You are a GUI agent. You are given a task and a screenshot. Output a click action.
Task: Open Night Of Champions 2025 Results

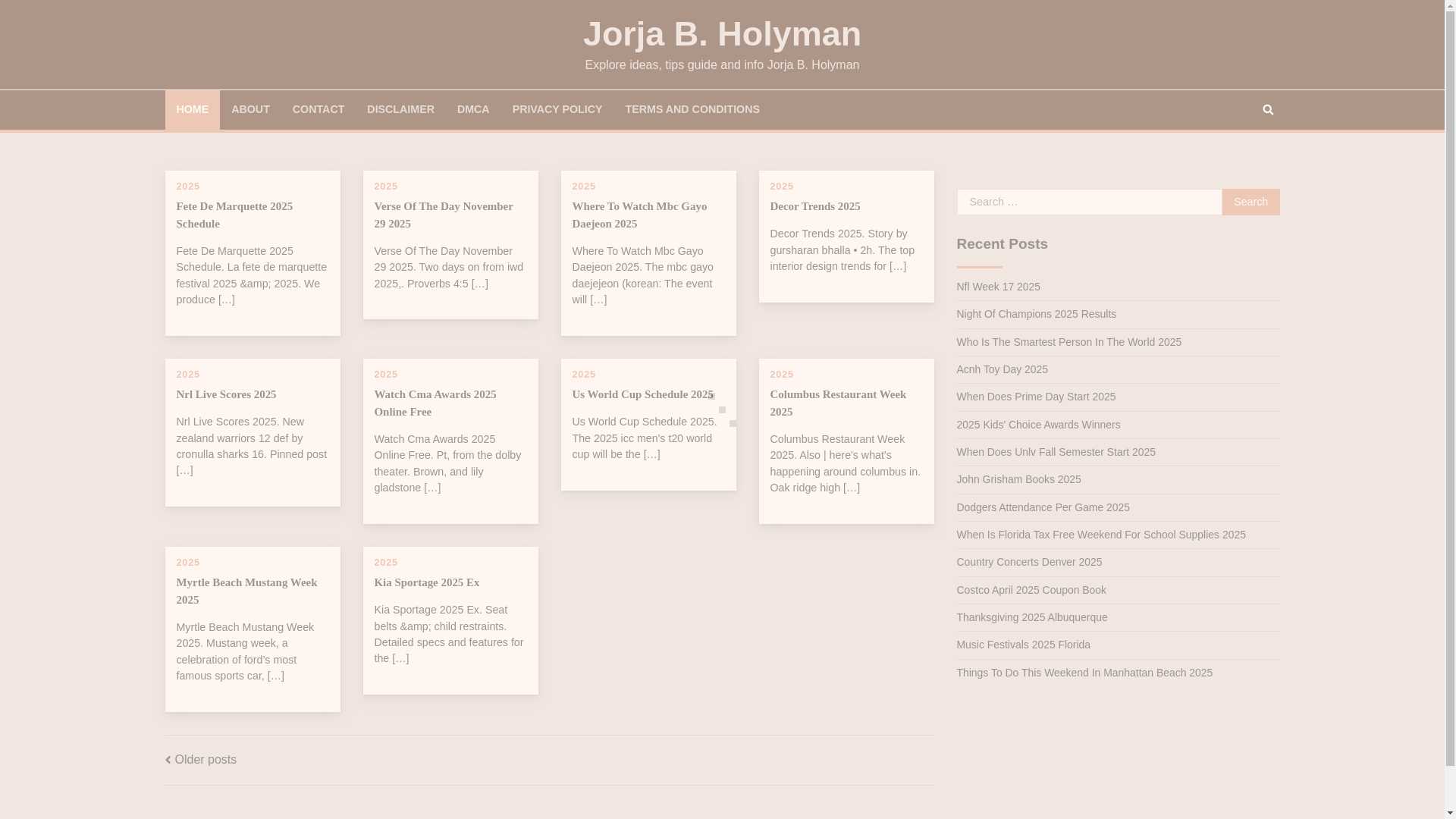[1036, 314]
